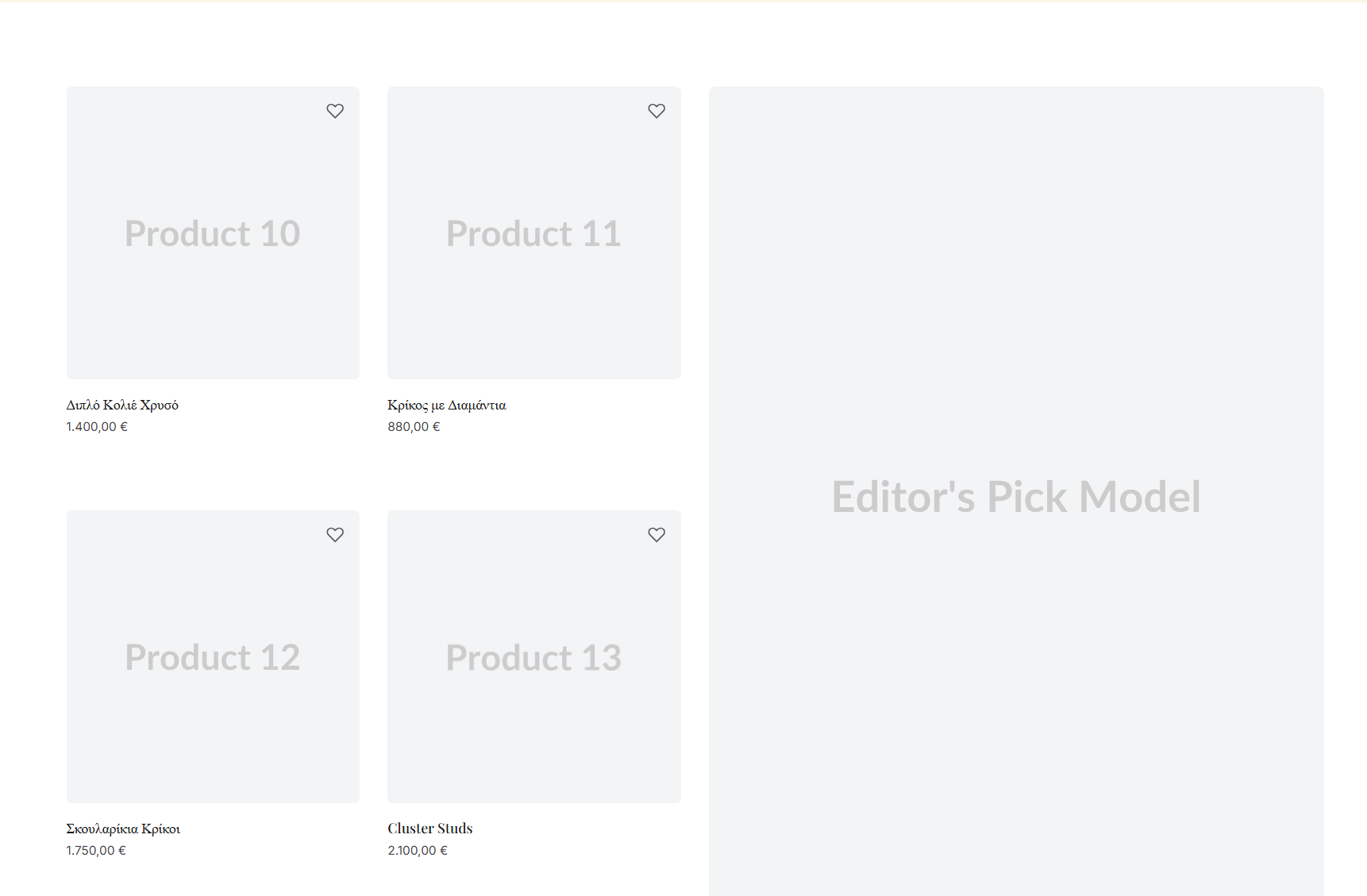Click the 2.100,00 € price label
Image resolution: width=1367 pixels, height=896 pixels.
(x=417, y=851)
